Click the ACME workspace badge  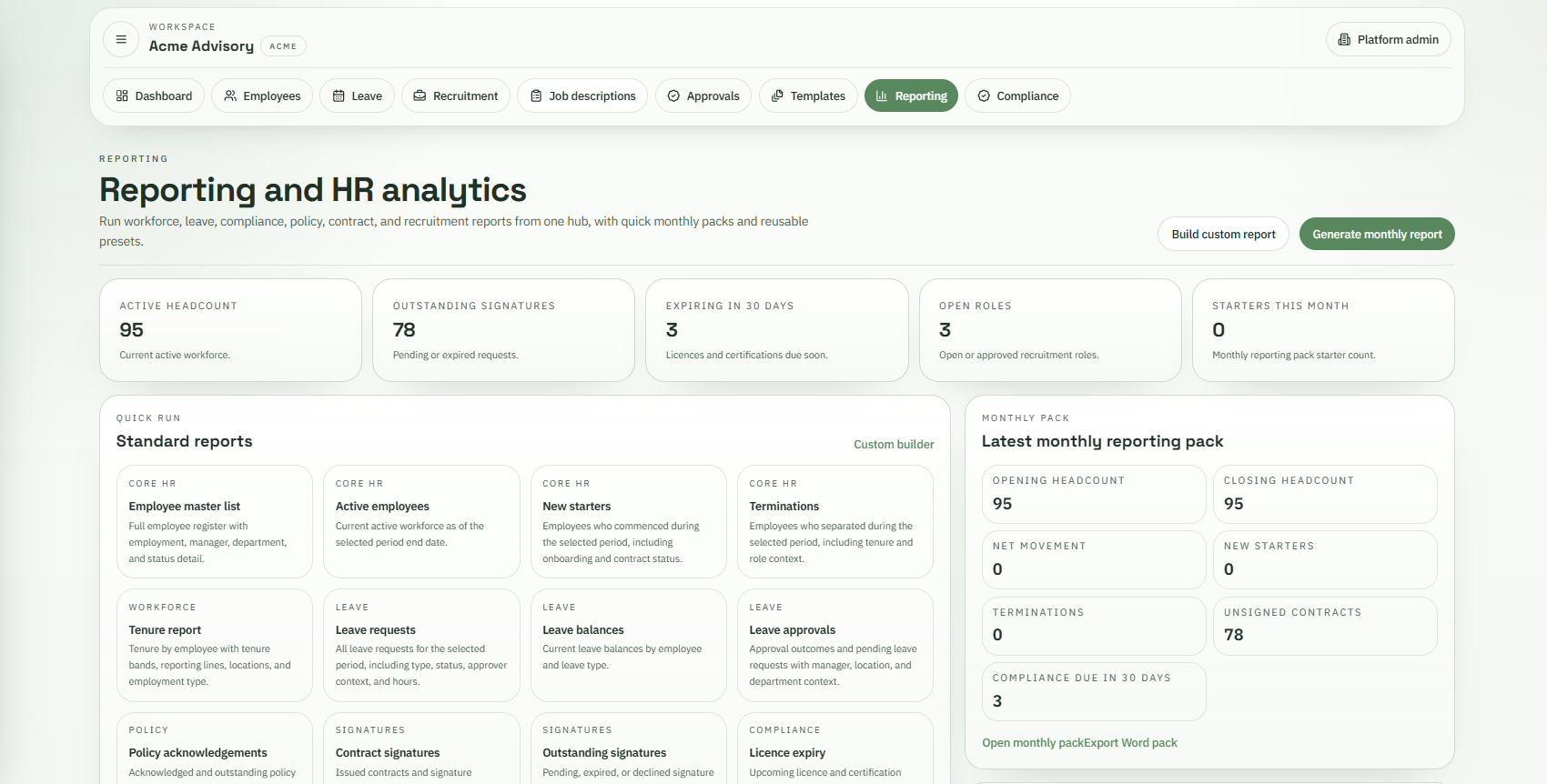pos(283,46)
